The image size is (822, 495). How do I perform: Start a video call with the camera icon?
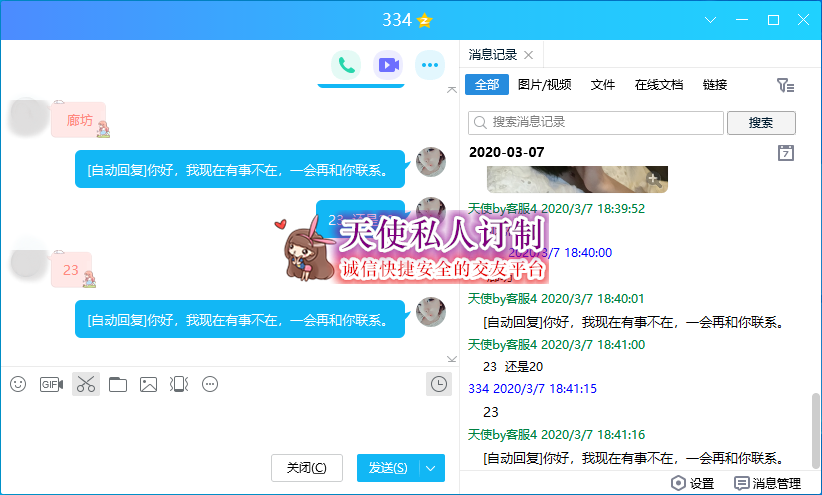coord(388,65)
